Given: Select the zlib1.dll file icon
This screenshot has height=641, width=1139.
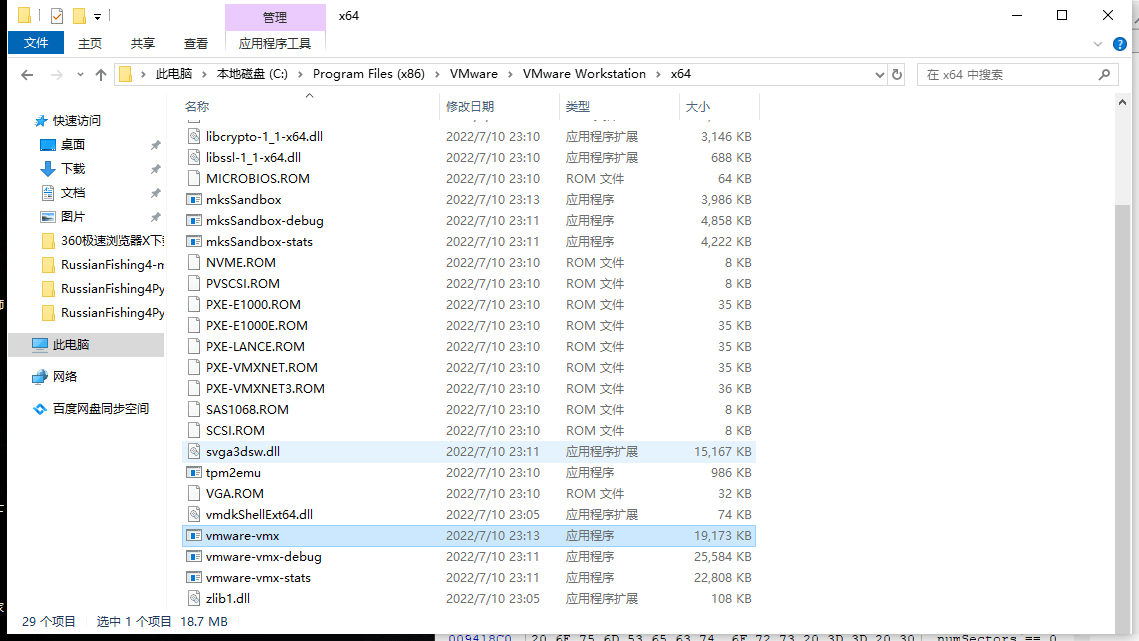Looking at the screenshot, I should coord(194,599).
